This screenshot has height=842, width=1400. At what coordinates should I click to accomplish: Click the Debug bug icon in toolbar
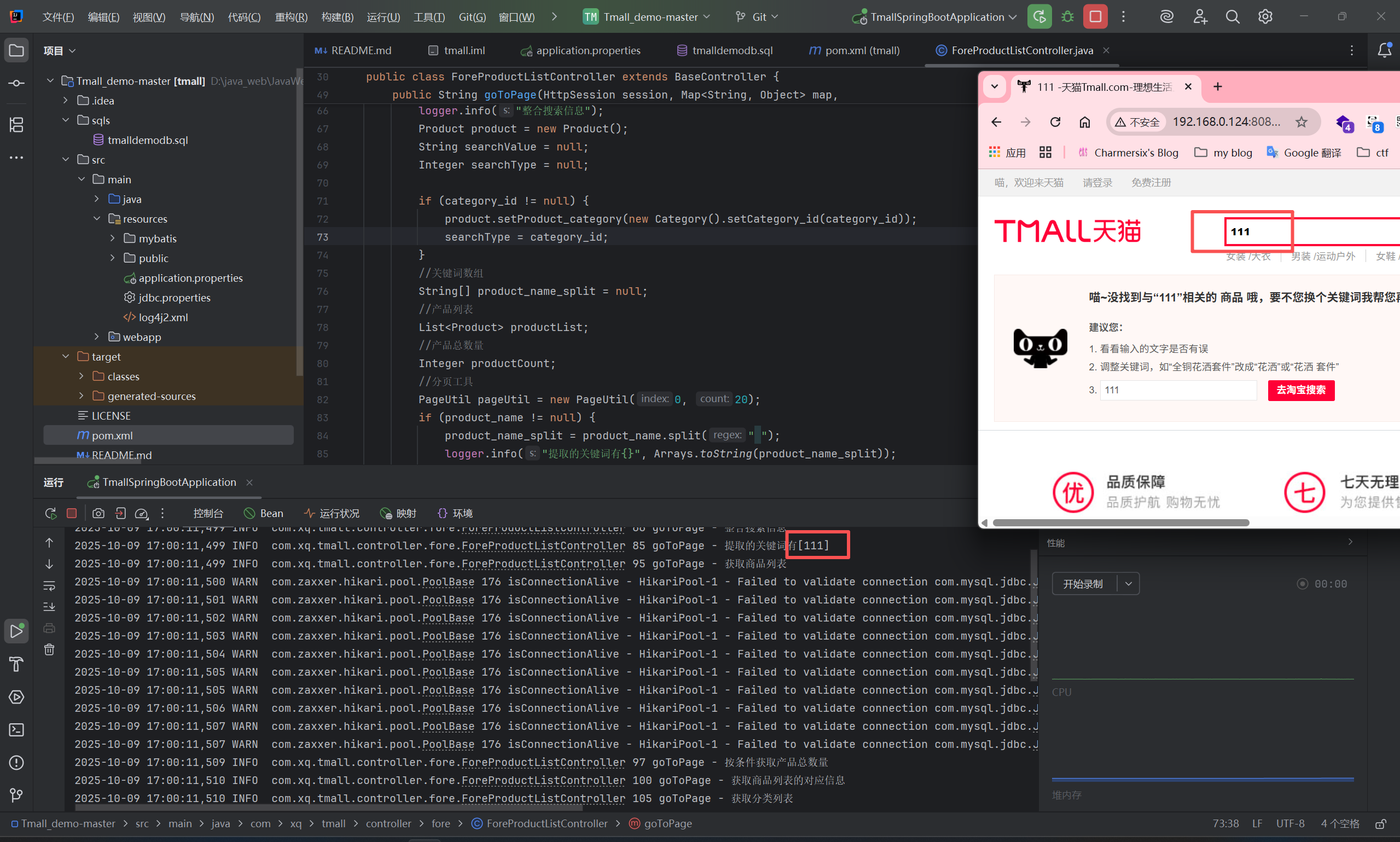coord(1067,17)
